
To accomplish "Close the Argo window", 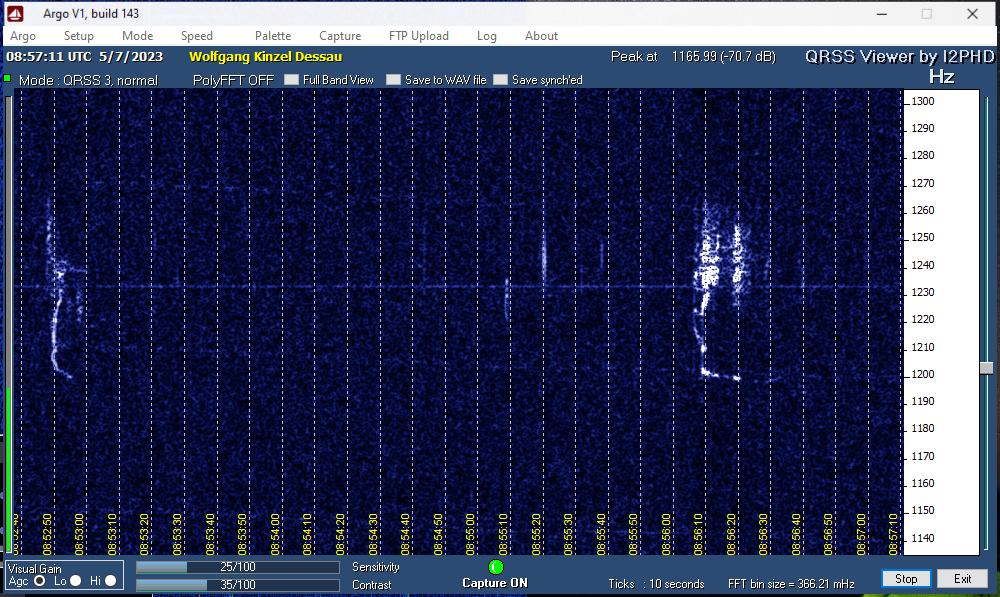I will tap(972, 13).
